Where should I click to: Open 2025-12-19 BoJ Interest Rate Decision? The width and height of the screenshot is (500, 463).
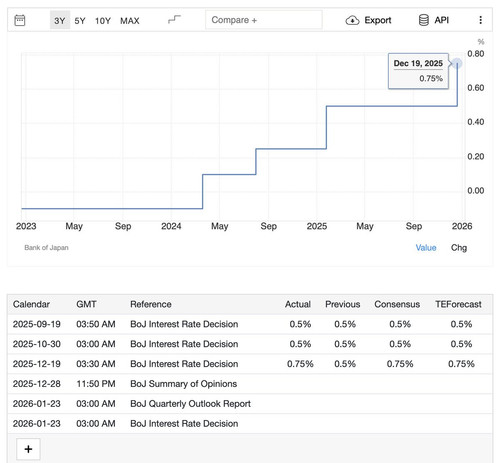tap(184, 364)
